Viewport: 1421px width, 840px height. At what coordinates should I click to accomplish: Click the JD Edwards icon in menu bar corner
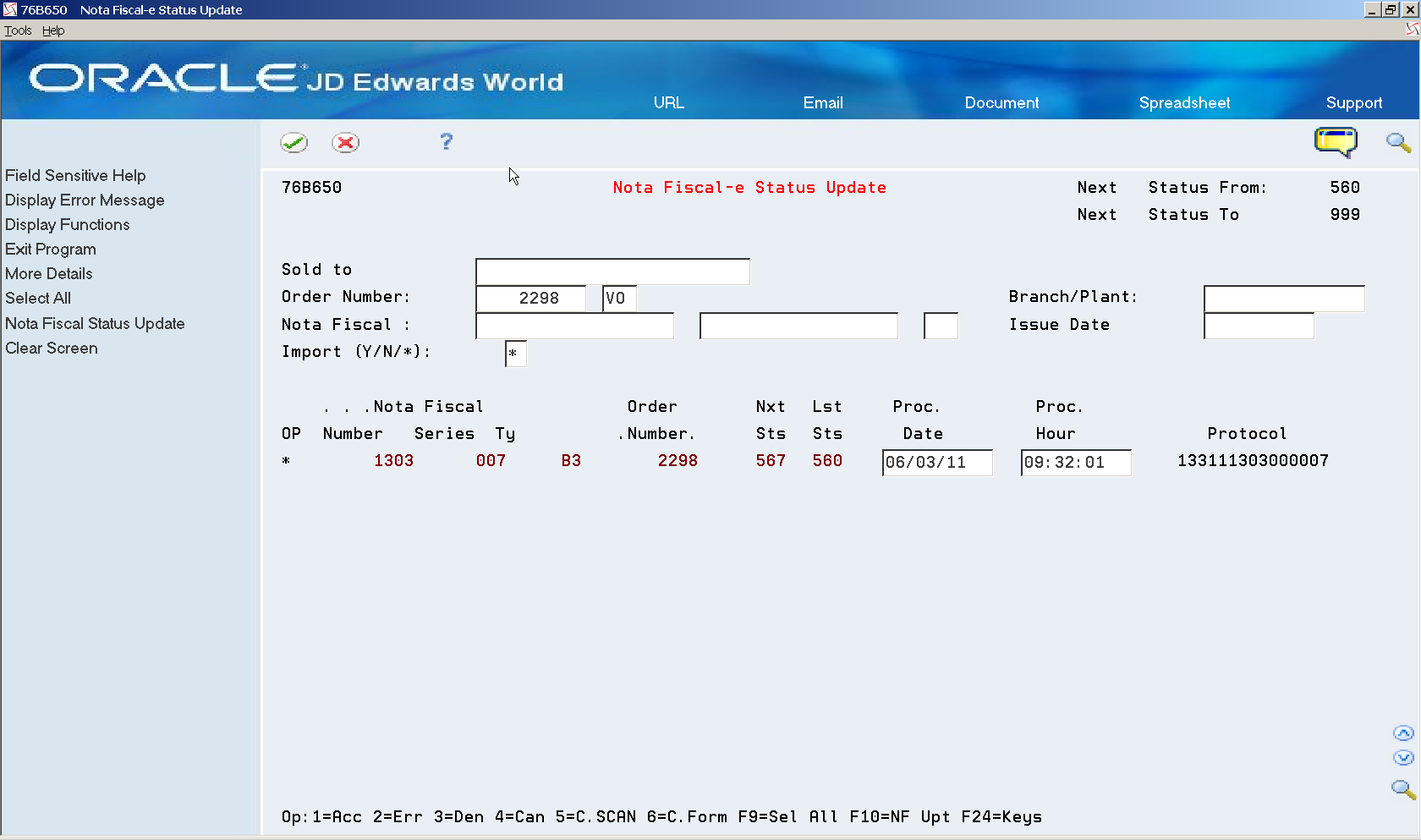coord(1413,30)
